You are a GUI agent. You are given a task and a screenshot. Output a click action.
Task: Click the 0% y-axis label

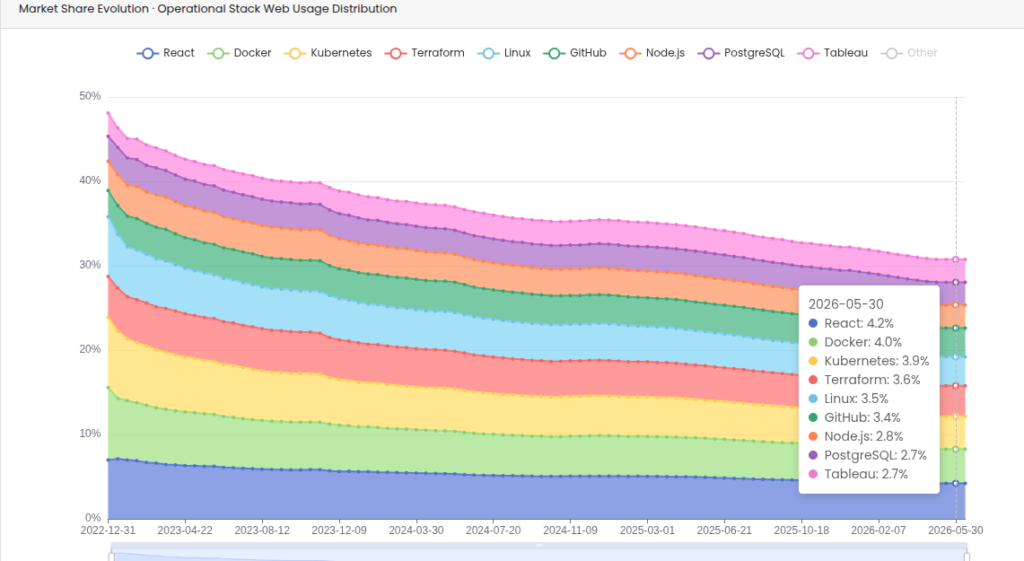[x=93, y=517]
